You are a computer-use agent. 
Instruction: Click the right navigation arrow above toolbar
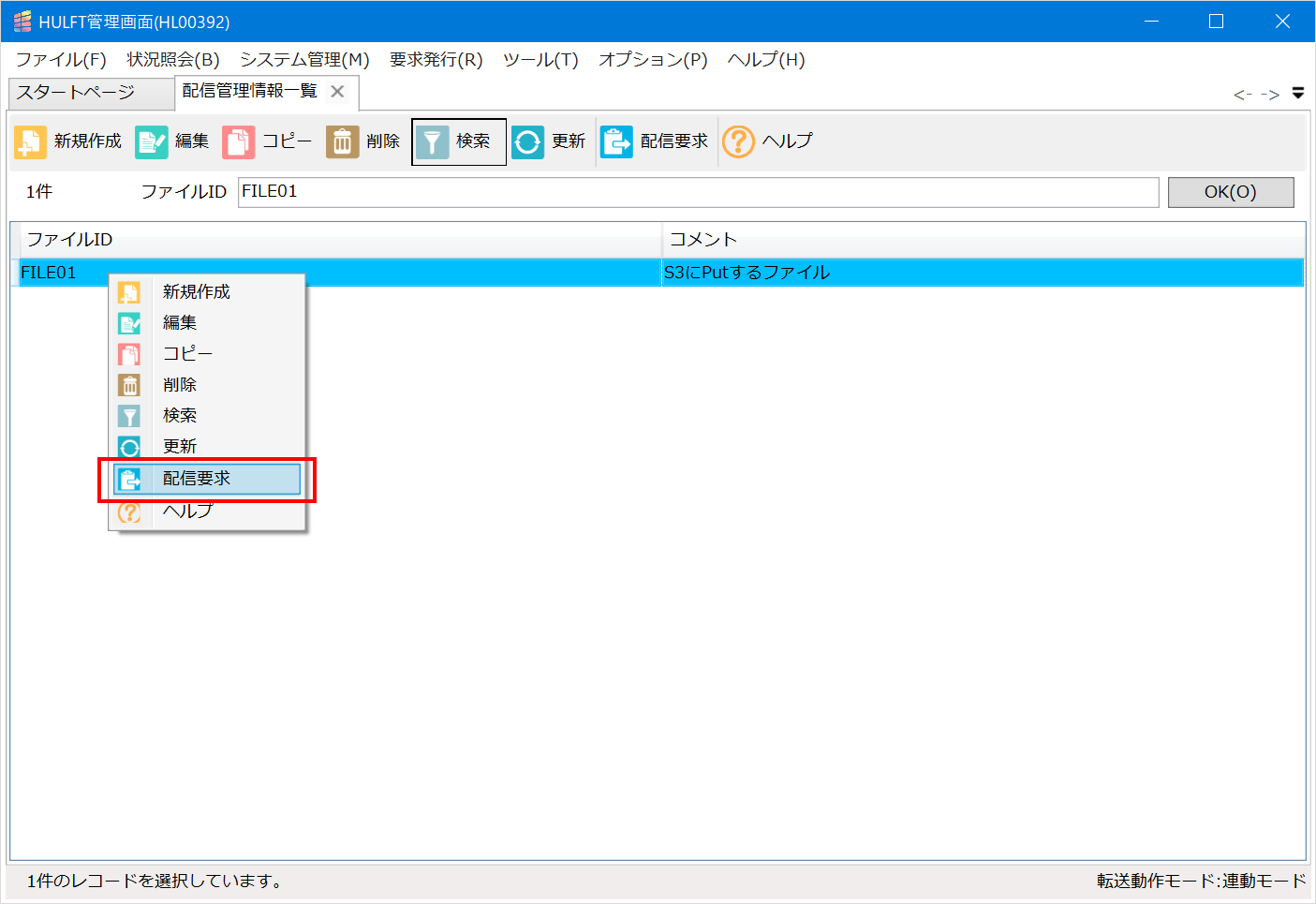(x=1271, y=94)
